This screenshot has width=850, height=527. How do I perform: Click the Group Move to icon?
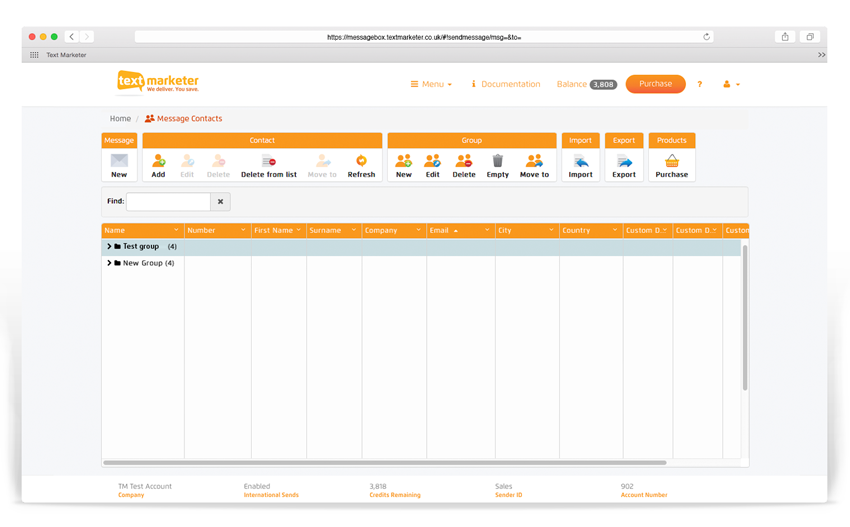click(x=534, y=160)
